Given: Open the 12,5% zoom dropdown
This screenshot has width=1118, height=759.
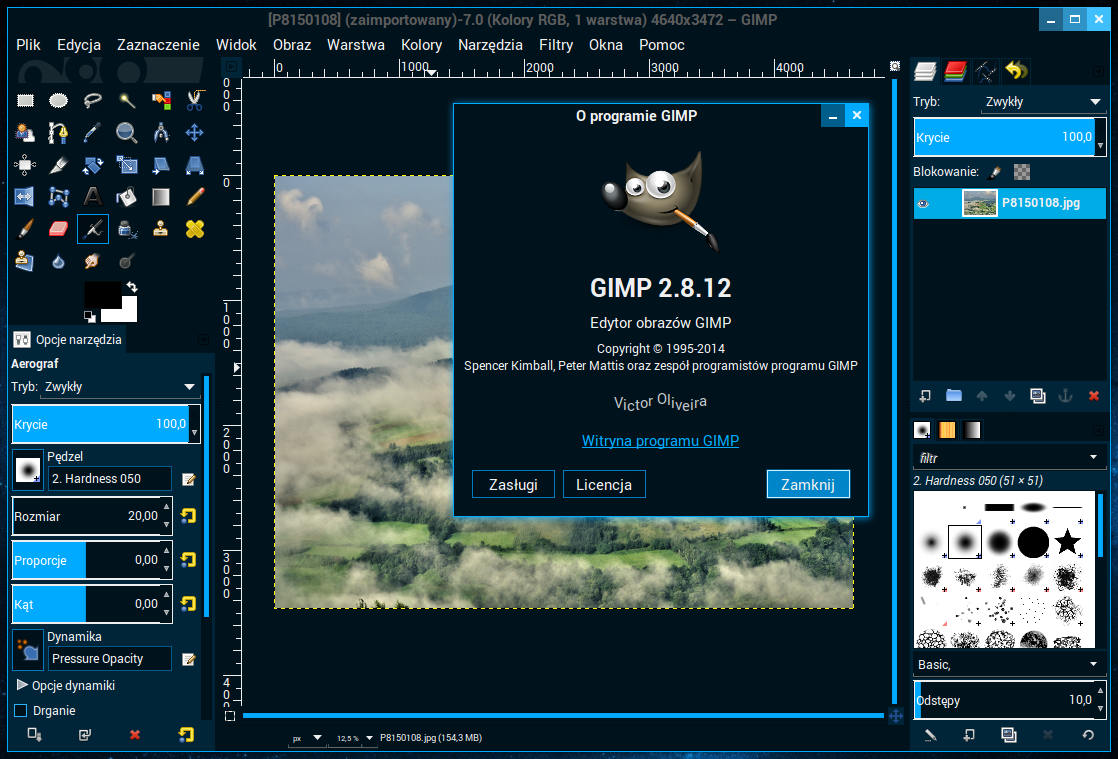Looking at the screenshot, I should click(354, 738).
